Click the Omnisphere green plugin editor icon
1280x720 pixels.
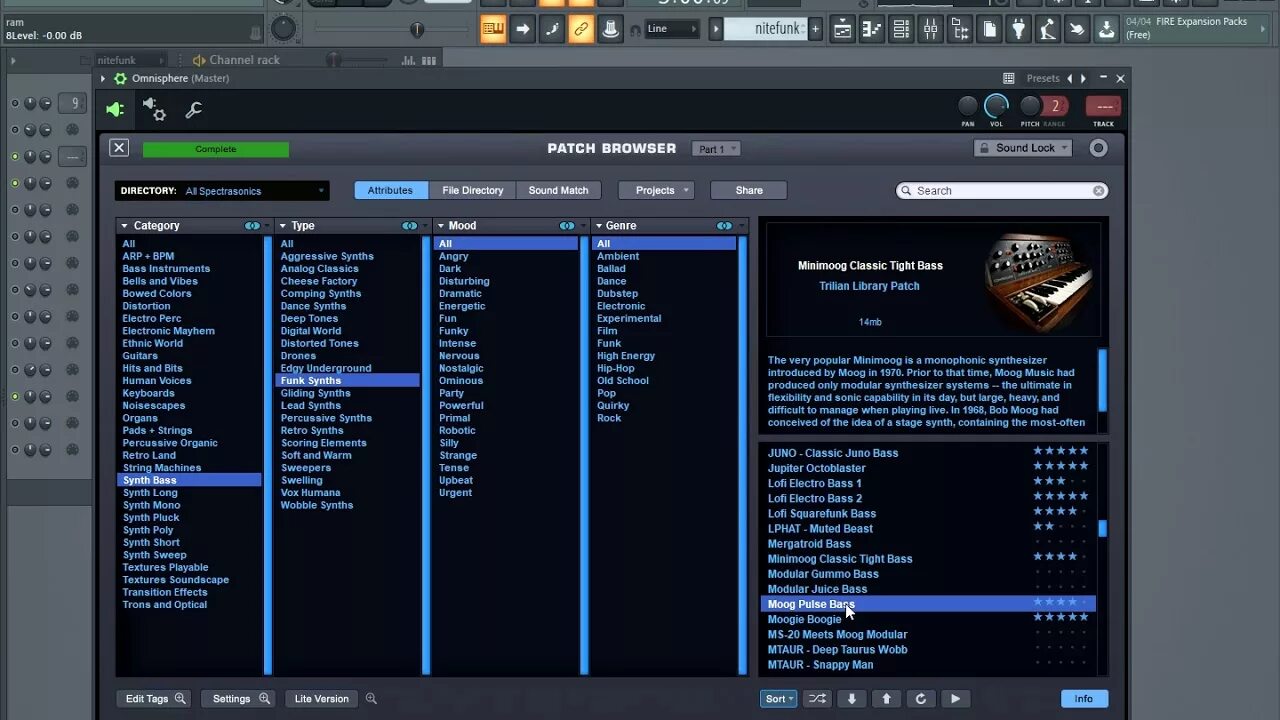tap(116, 110)
